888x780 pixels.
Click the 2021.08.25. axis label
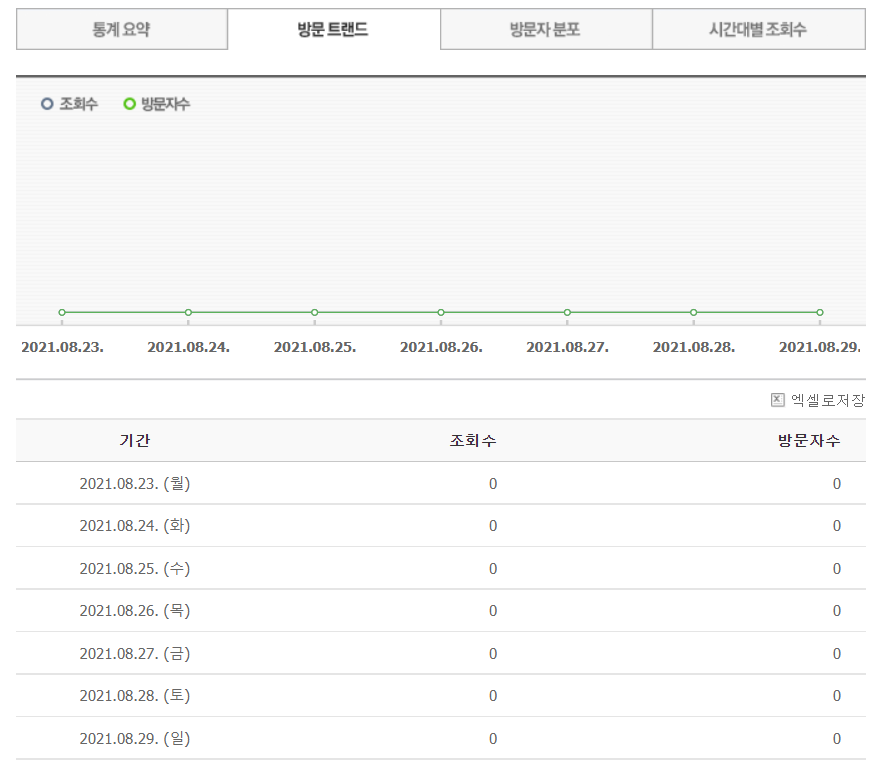click(x=315, y=347)
